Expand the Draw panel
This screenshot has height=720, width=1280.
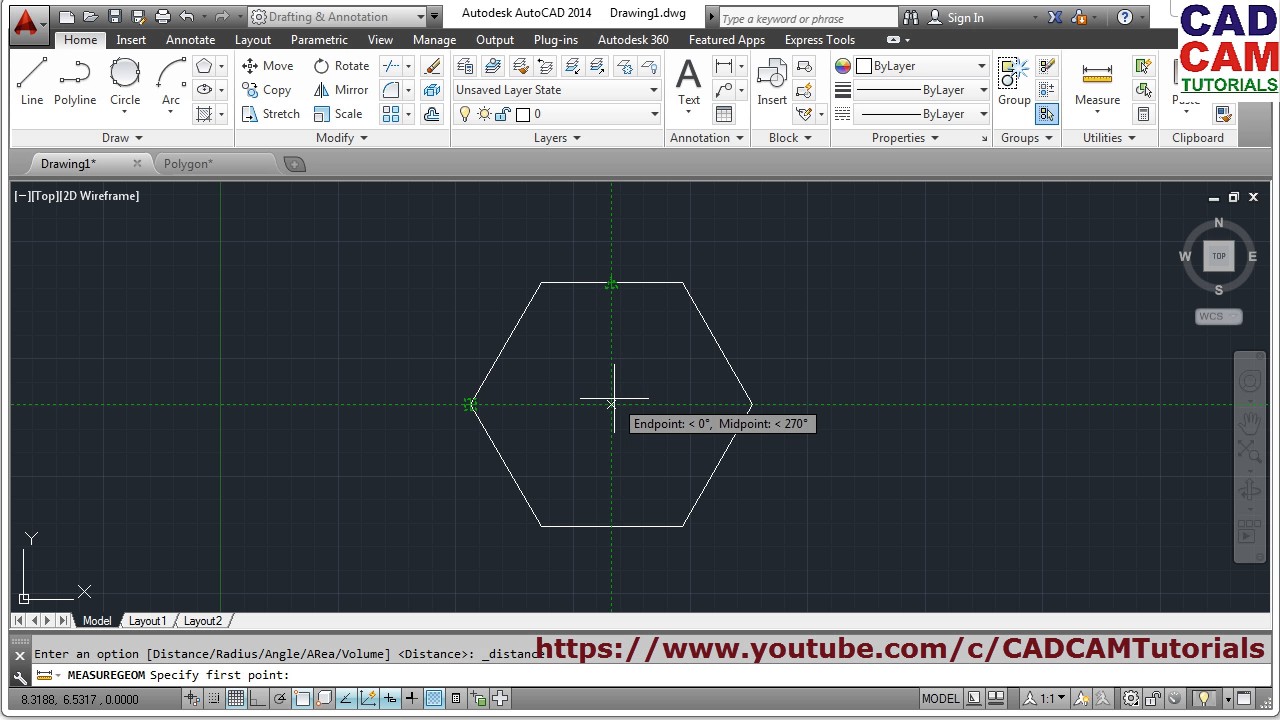click(x=122, y=138)
